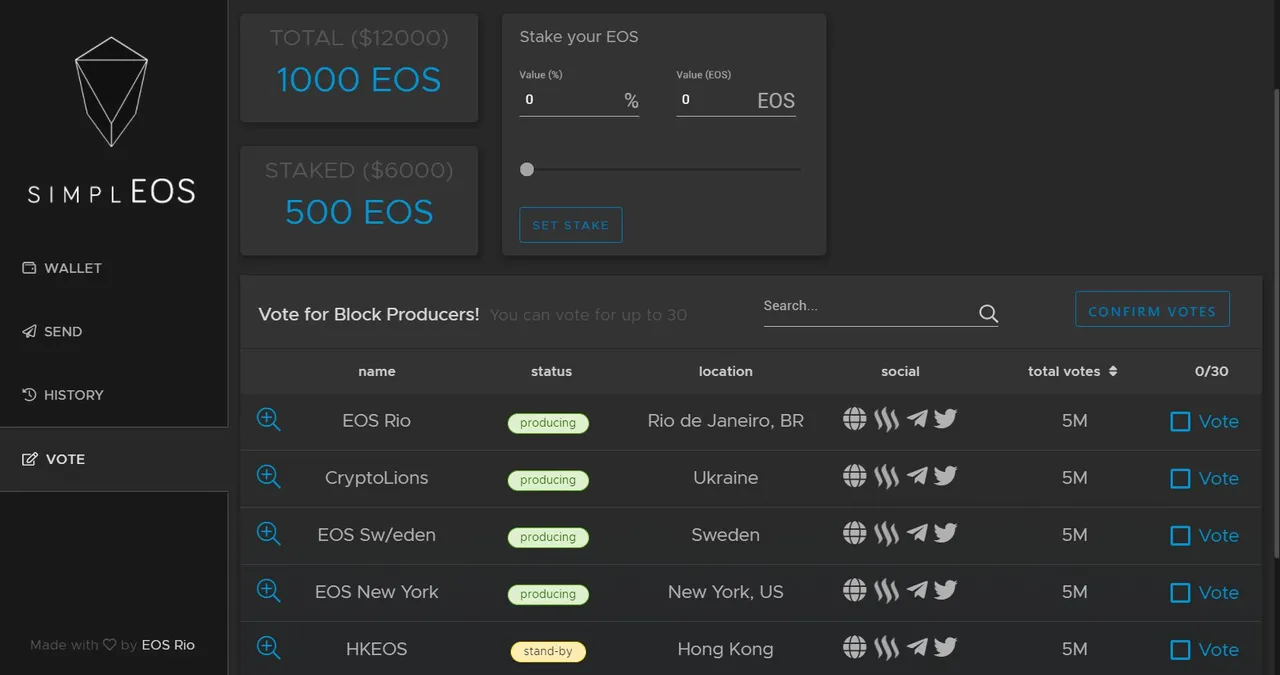The width and height of the screenshot is (1280, 675).
Task: Open HKEOS website globe icon
Action: [x=854, y=647]
